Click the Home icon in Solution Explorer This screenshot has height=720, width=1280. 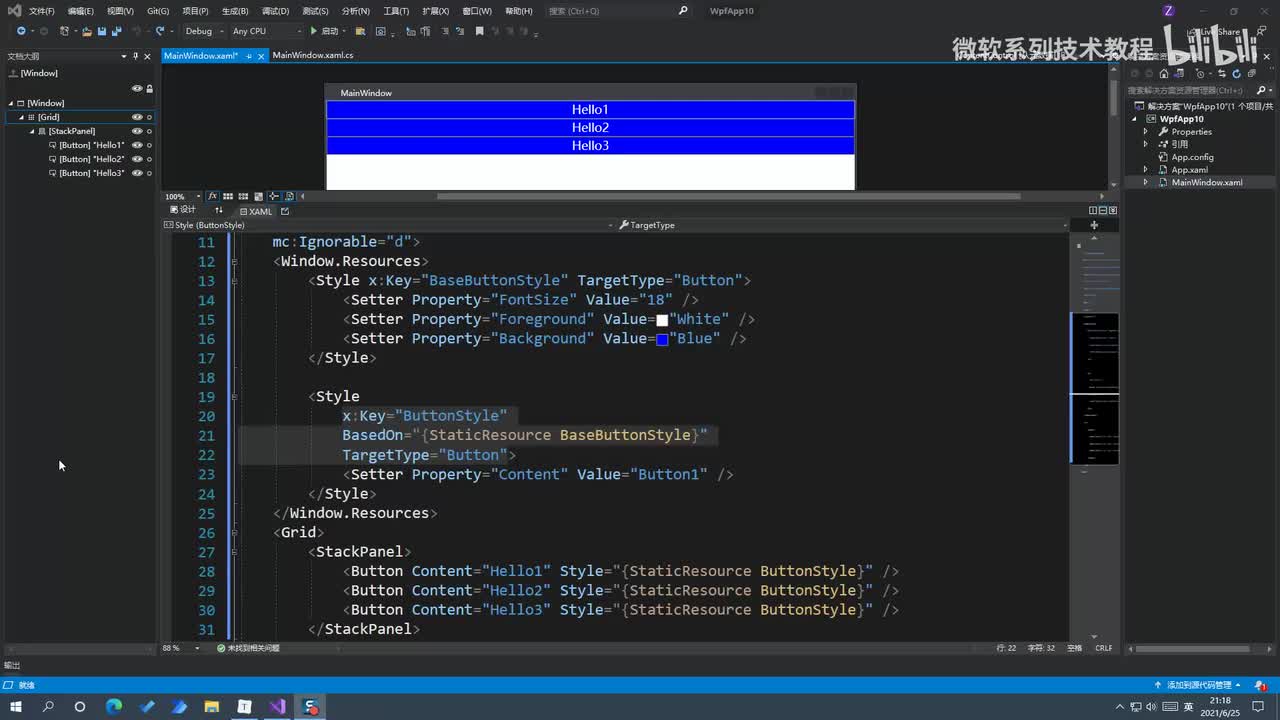pos(1162,73)
